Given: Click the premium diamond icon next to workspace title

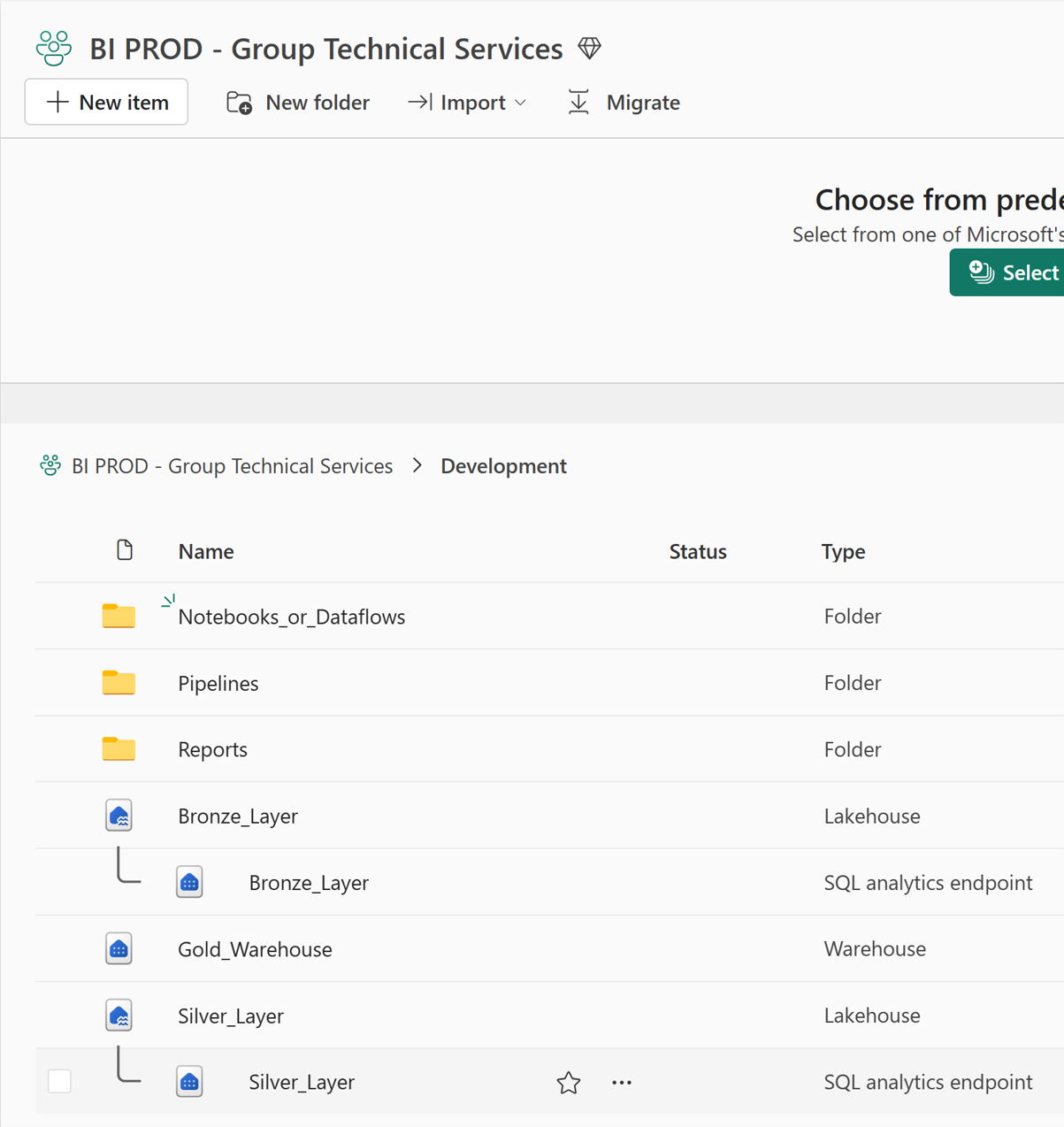Looking at the screenshot, I should pyautogui.click(x=590, y=48).
